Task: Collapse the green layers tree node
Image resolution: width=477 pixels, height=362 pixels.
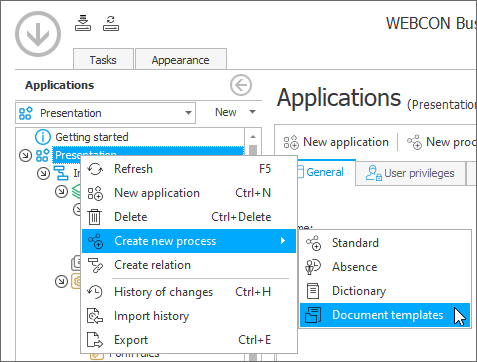Action: pyautogui.click(x=61, y=191)
